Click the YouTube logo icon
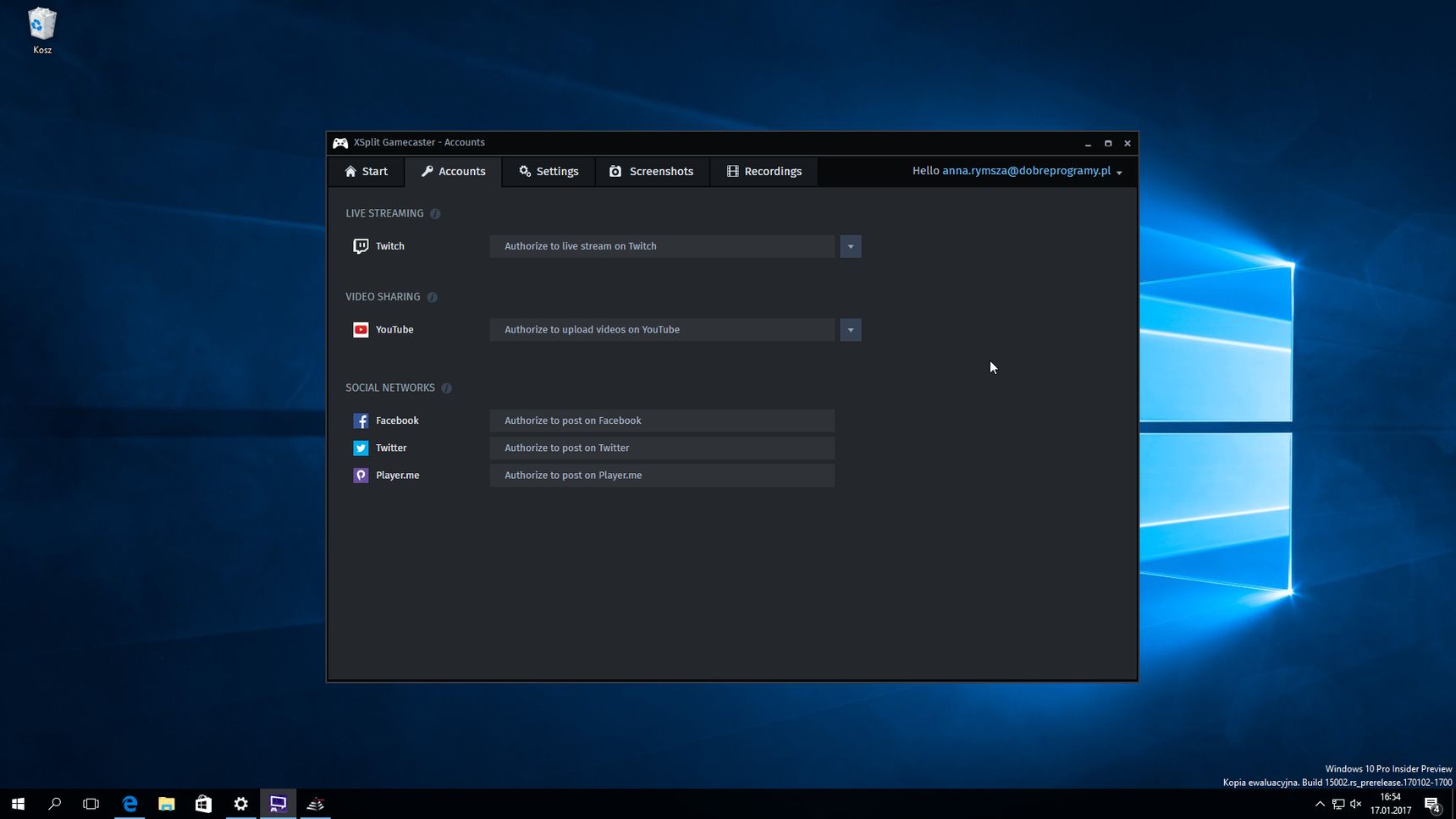1456x819 pixels. 361,330
